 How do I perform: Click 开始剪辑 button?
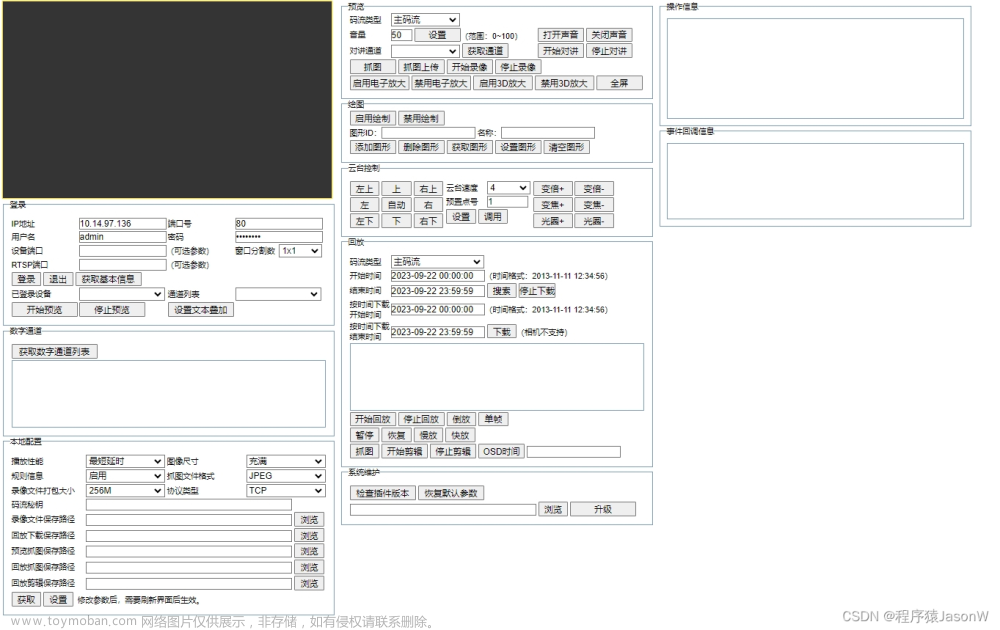click(404, 451)
